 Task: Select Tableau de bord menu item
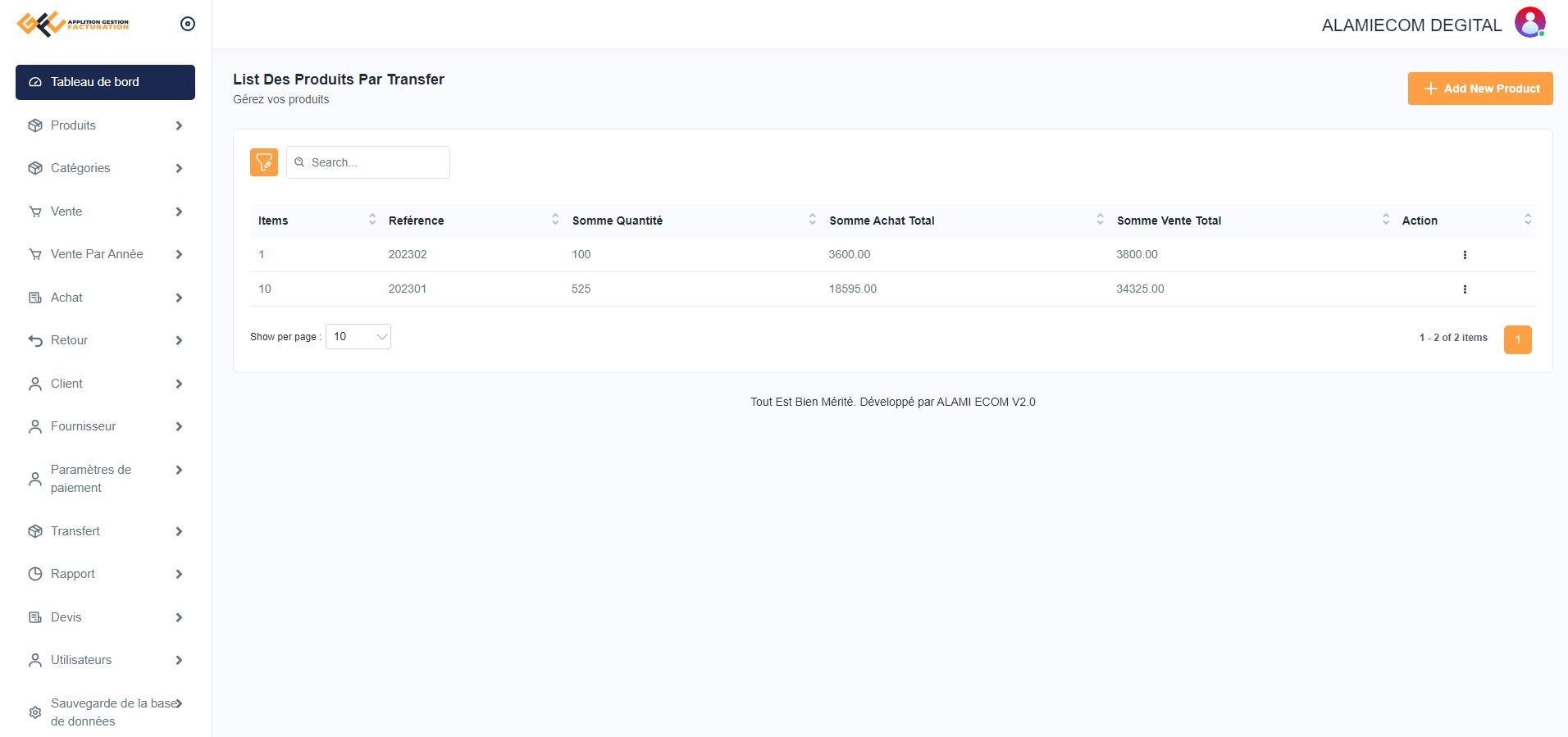pos(105,82)
